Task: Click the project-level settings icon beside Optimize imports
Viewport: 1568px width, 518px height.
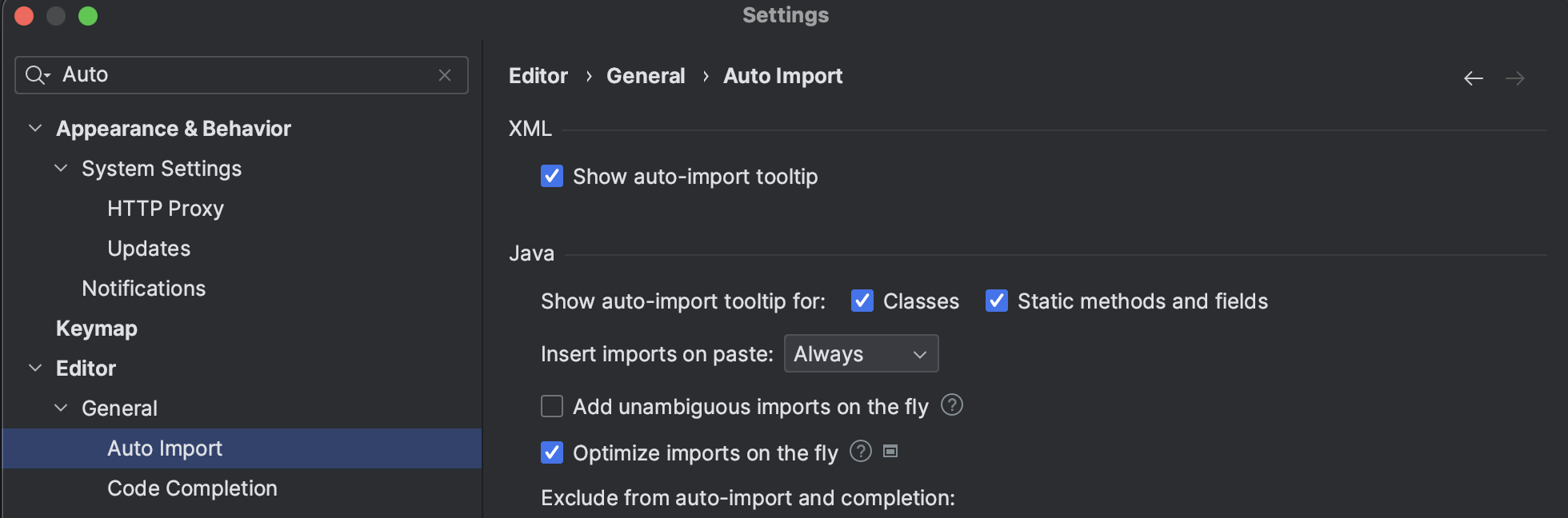Action: pyautogui.click(x=890, y=452)
